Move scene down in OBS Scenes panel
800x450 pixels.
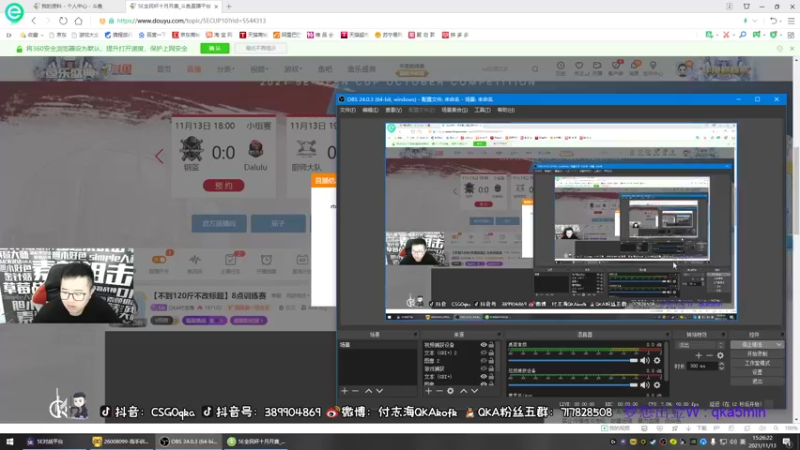coord(379,391)
